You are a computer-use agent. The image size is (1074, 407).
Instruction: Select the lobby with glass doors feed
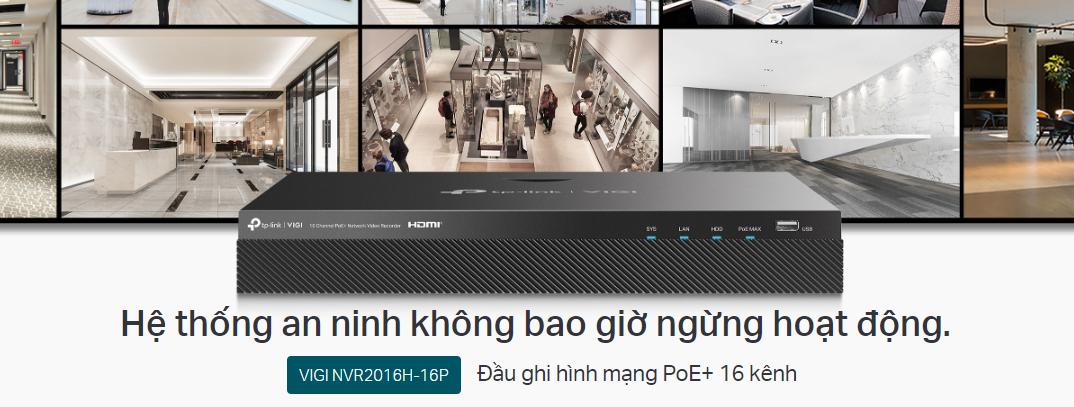pyautogui.click(x=208, y=120)
